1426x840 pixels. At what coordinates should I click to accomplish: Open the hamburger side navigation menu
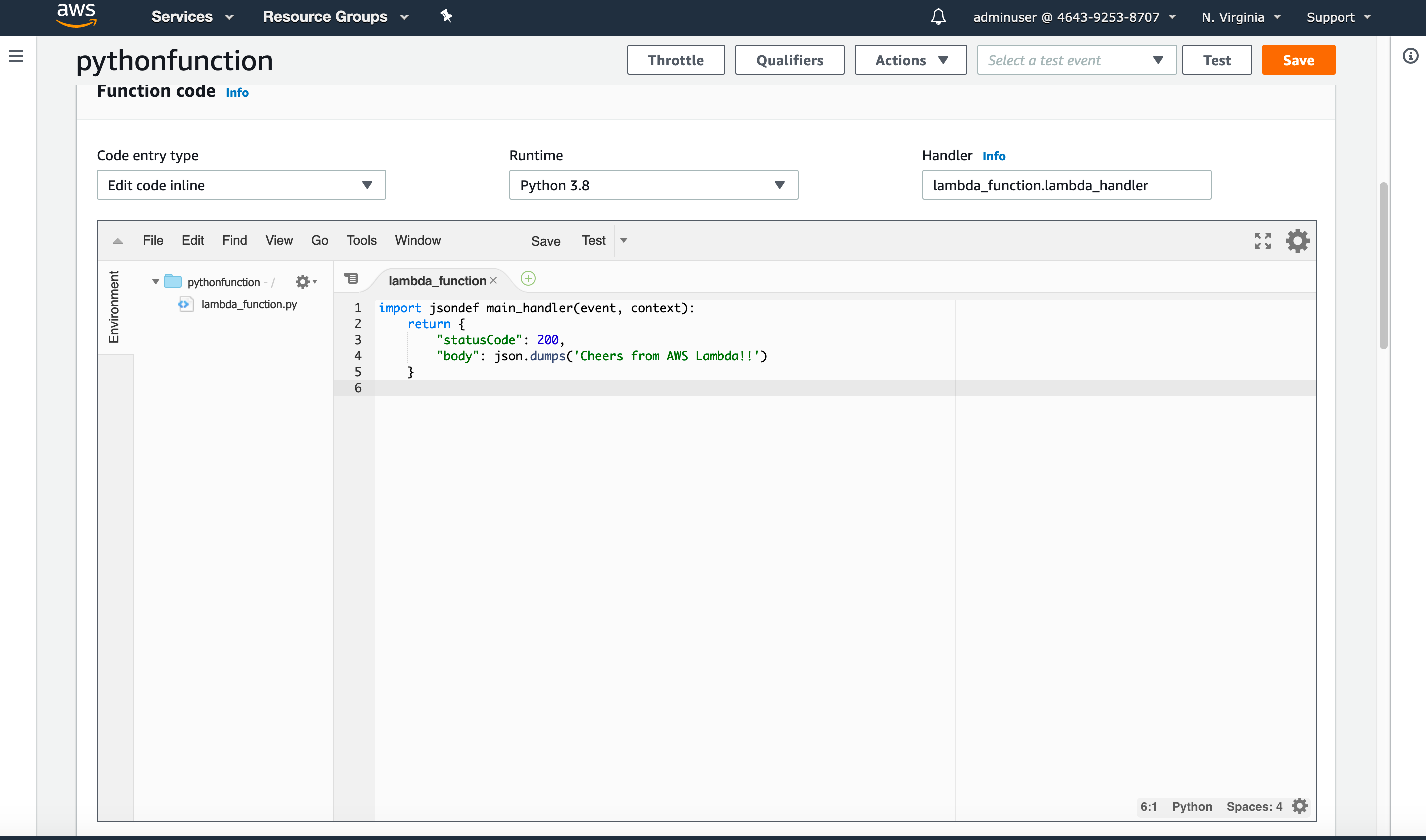tap(16, 56)
